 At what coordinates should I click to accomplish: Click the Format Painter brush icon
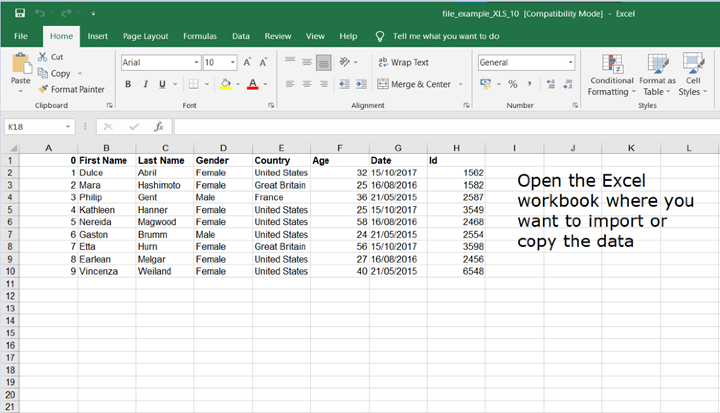click(44, 89)
